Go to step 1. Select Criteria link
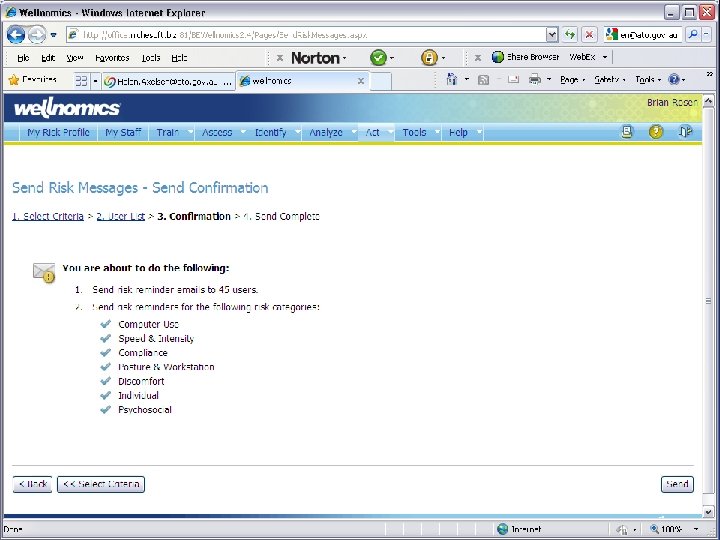This screenshot has height=540, width=720. click(48, 216)
